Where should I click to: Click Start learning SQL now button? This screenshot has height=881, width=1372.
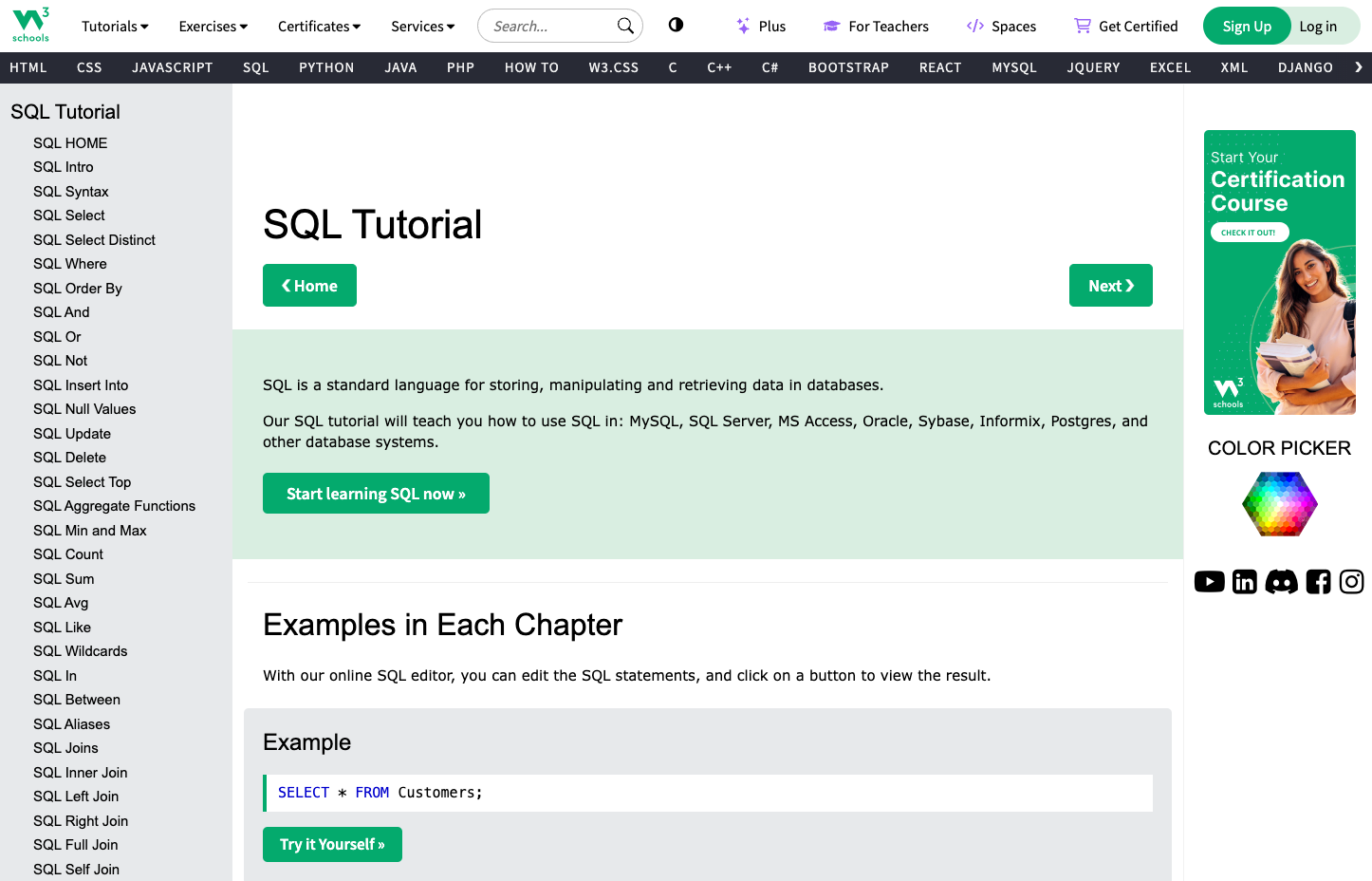coord(376,494)
